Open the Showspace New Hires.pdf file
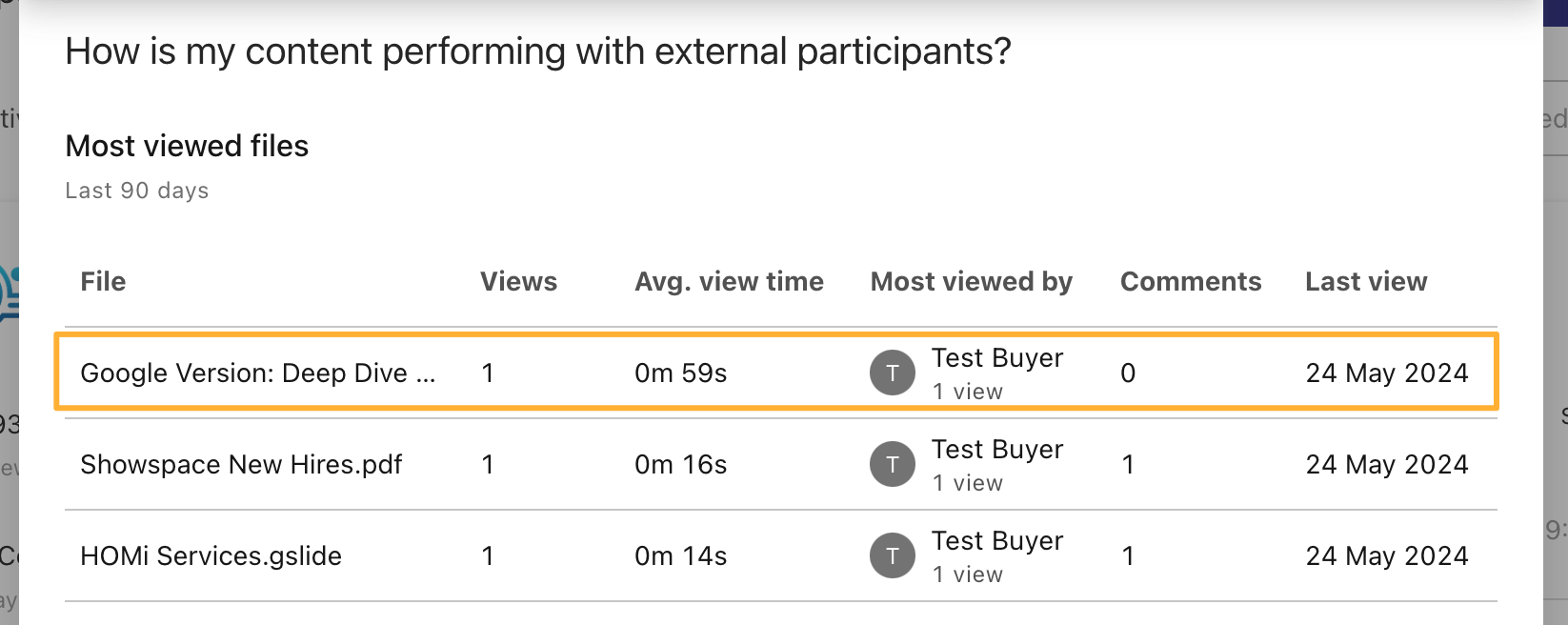 [x=241, y=464]
